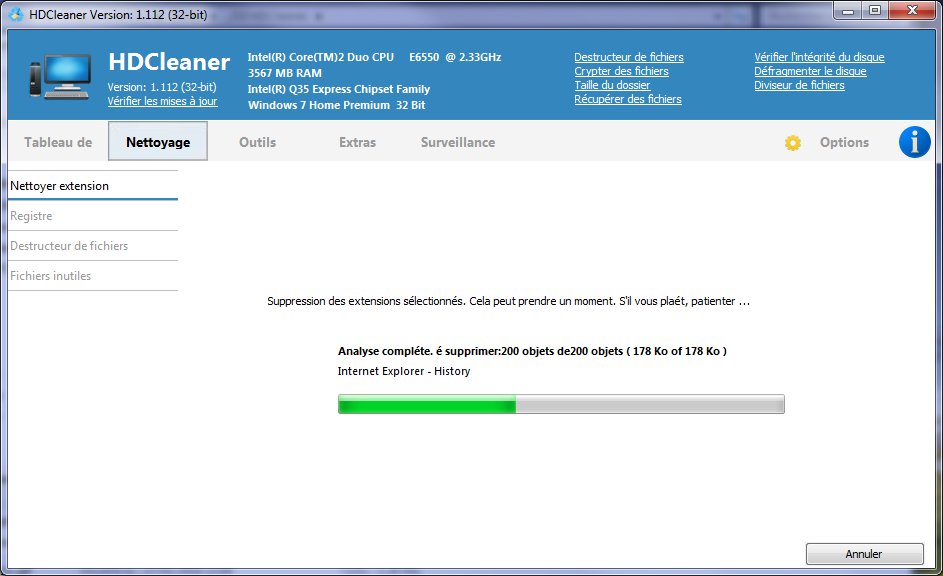Cancel cleaning with the Annuler button
This screenshot has width=943, height=576.
(x=864, y=554)
